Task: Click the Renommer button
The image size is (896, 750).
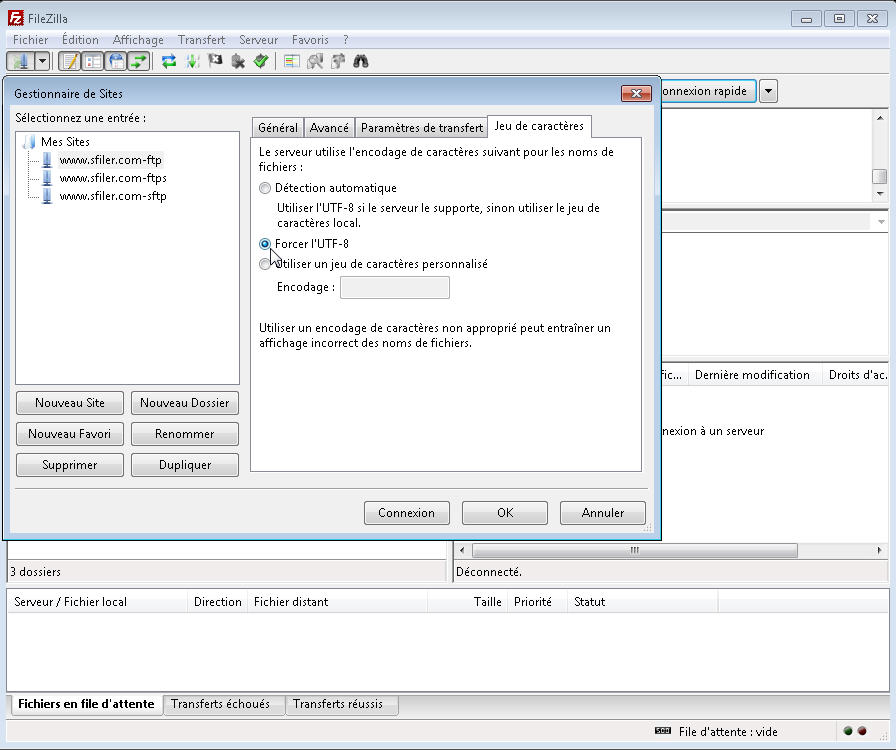Action: (x=185, y=434)
